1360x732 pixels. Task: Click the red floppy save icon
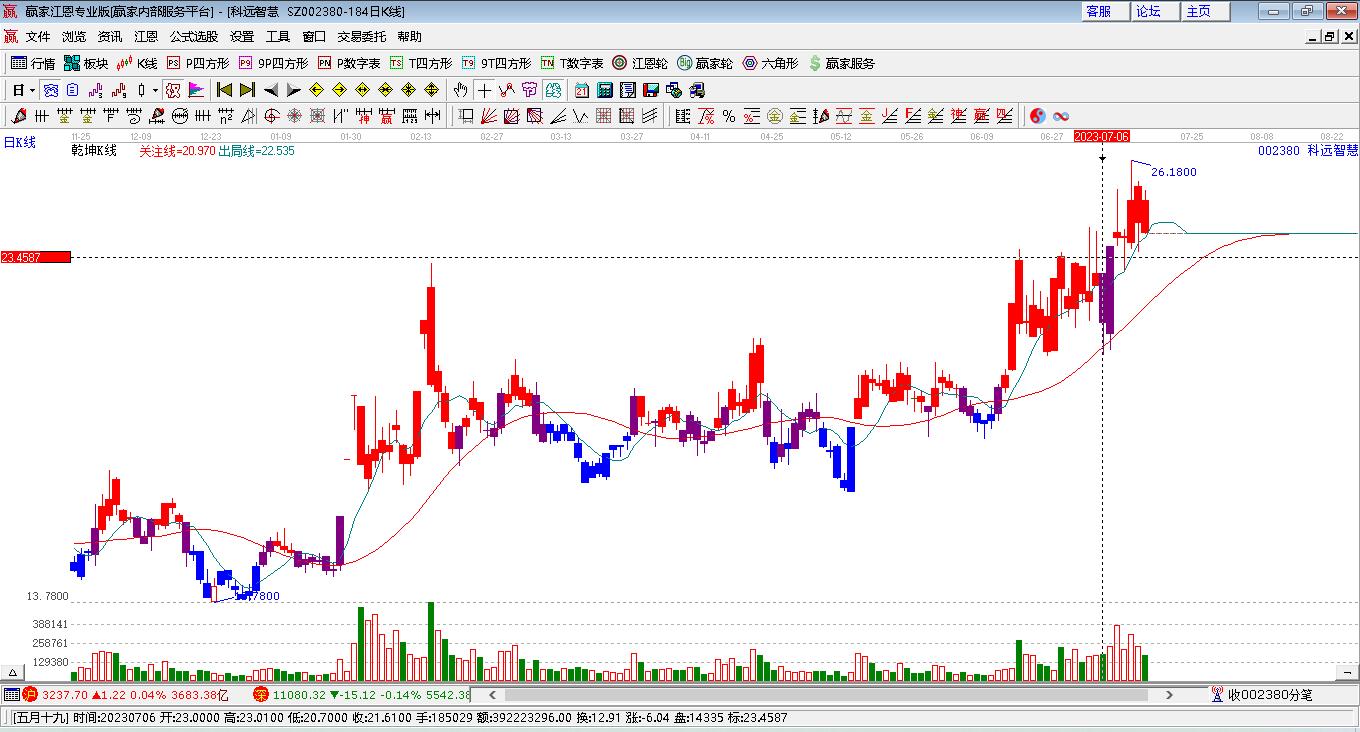651,90
